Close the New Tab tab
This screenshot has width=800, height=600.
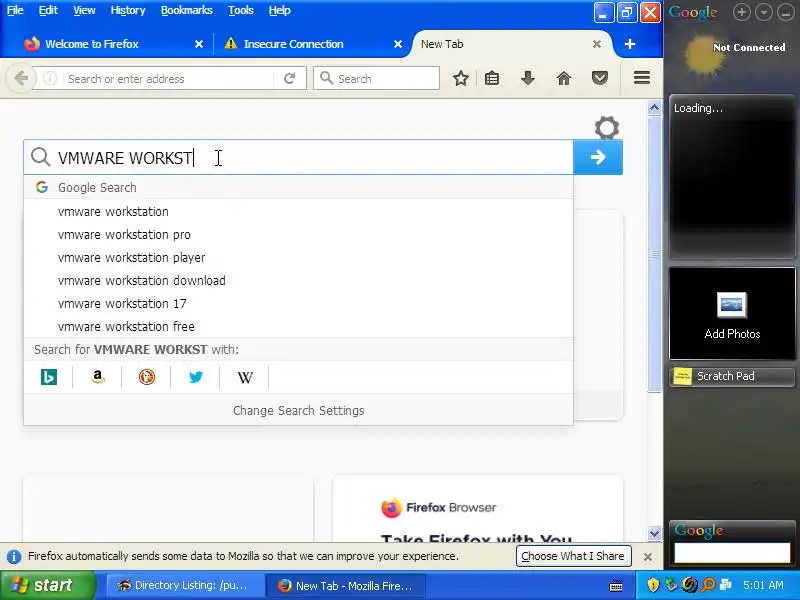(596, 44)
